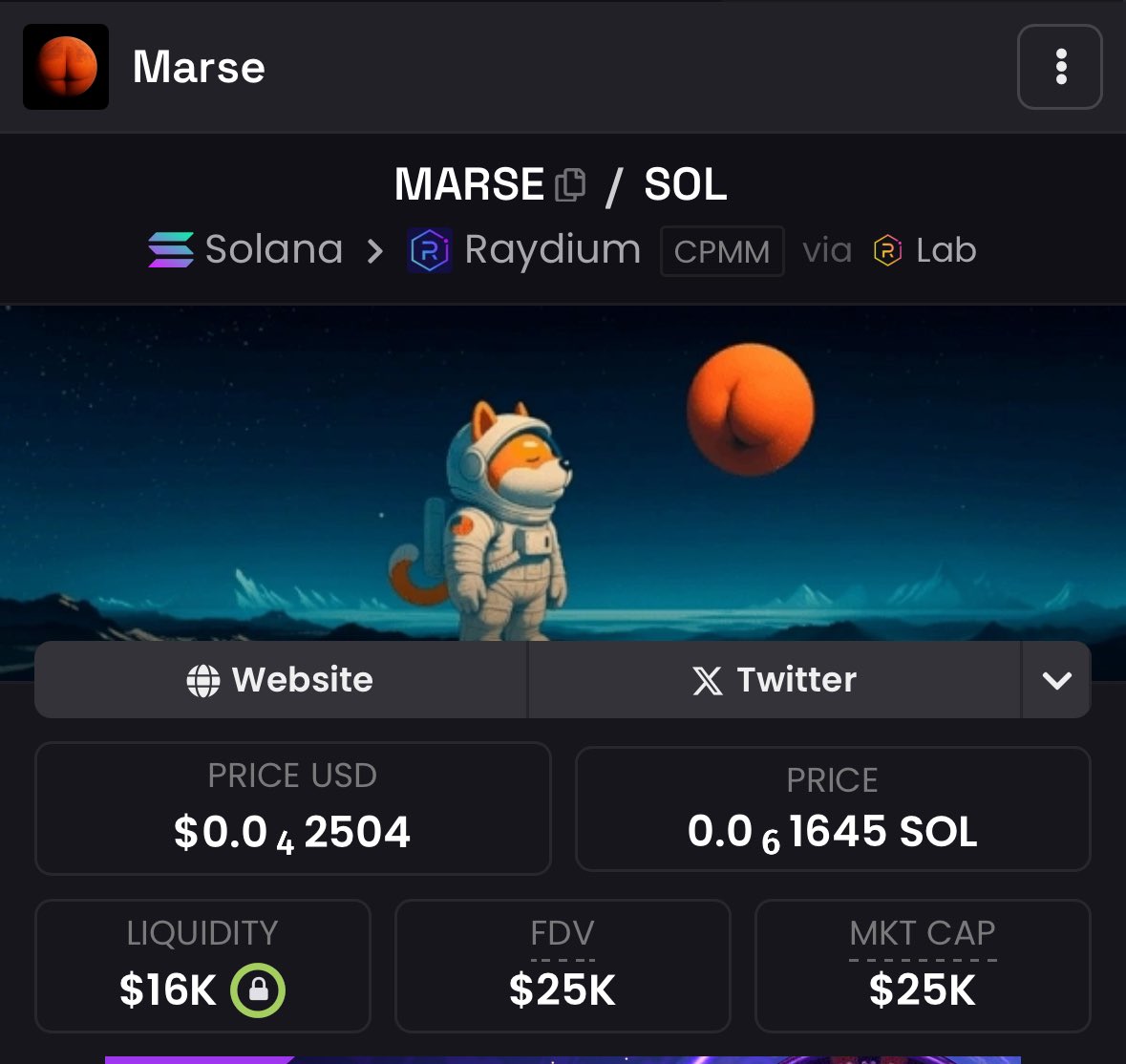Click the FDV dotted label

[x=563, y=935]
